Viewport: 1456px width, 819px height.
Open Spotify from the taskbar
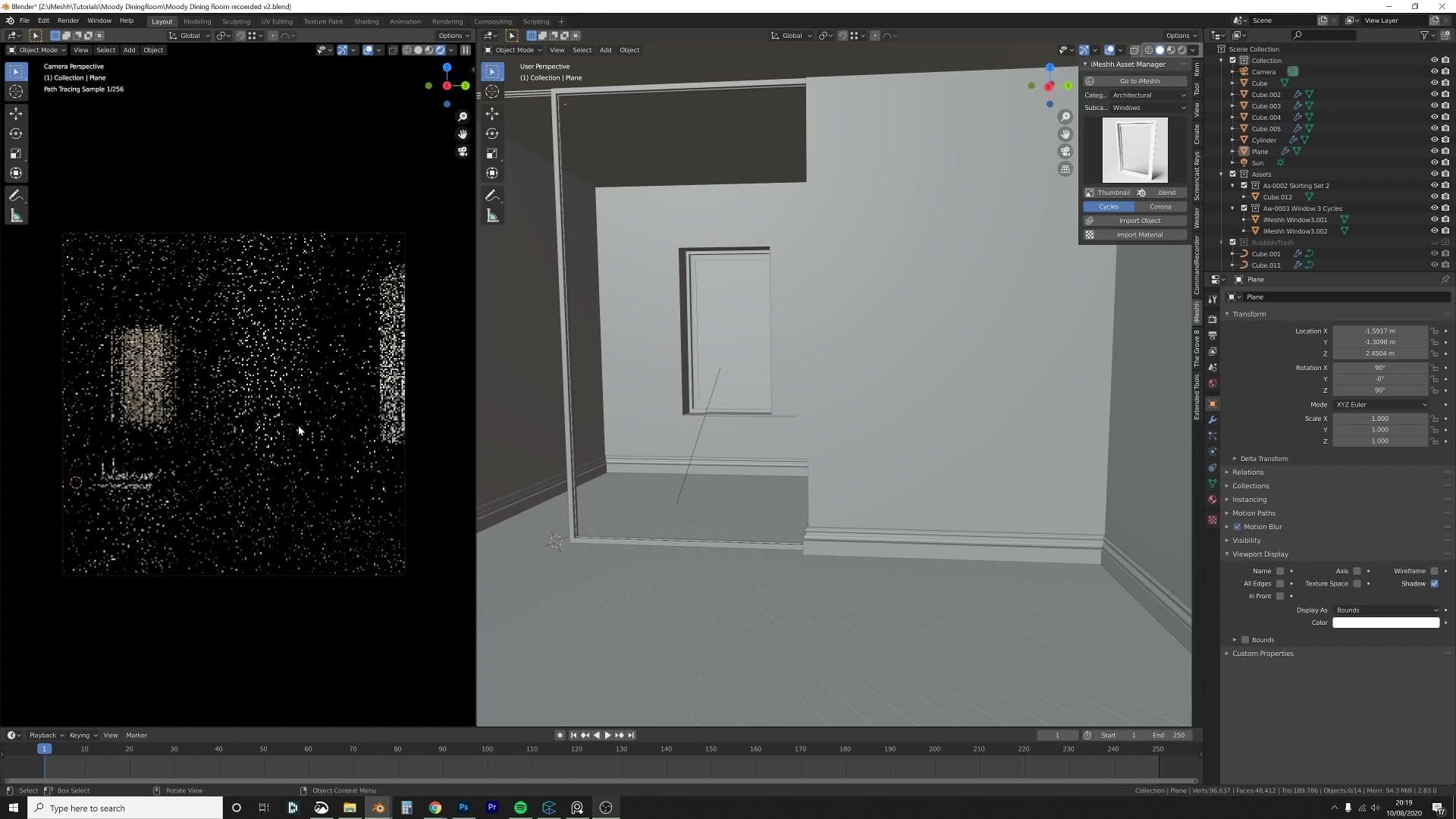520,808
